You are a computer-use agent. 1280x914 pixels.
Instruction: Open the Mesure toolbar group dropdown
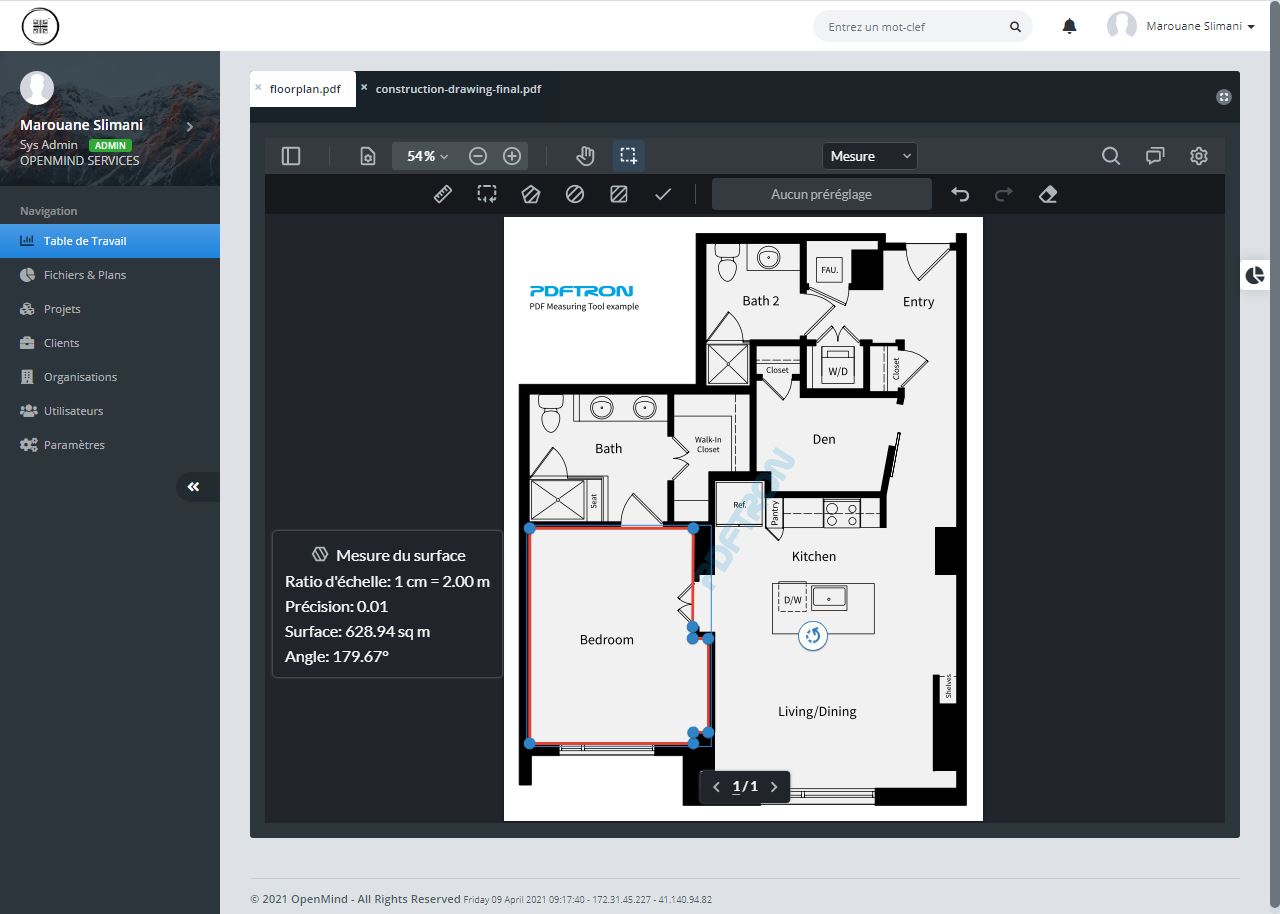point(869,156)
